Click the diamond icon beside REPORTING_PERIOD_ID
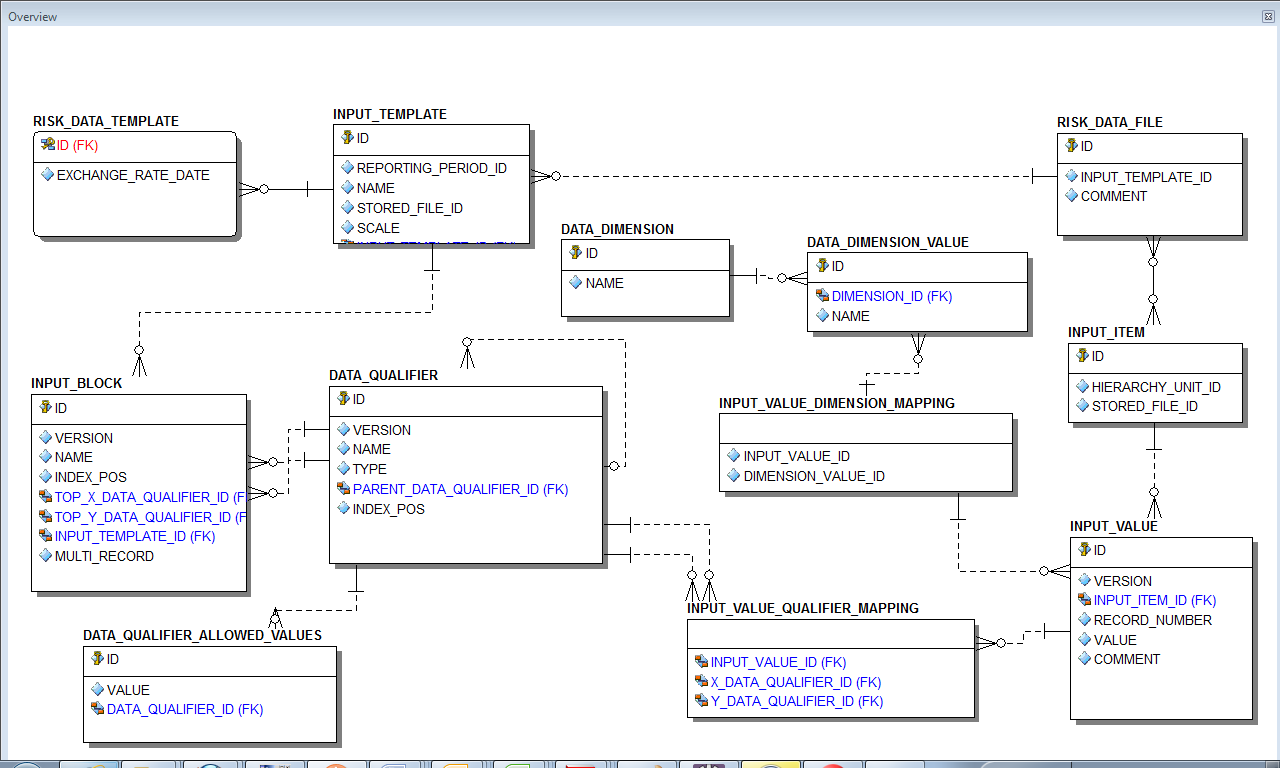This screenshot has height=768, width=1280. 347,168
